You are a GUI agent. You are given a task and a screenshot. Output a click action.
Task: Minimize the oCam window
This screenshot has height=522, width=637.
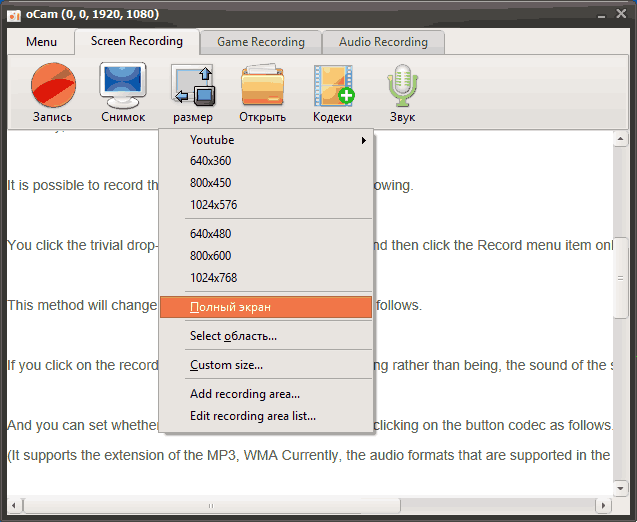[x=602, y=15]
